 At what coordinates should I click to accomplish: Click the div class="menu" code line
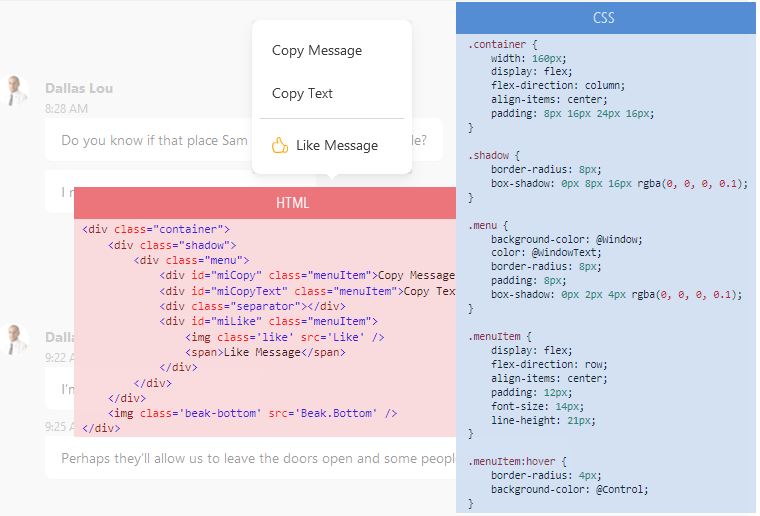[x=191, y=260]
